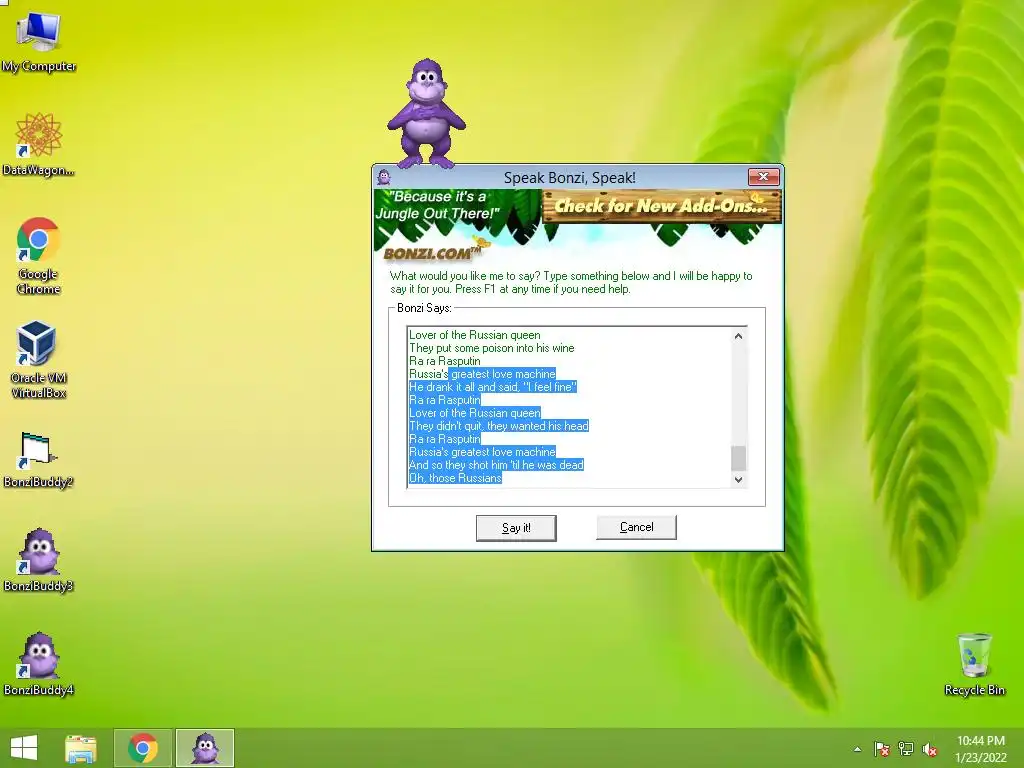Viewport: 1024px width, 768px height.
Task: Open the Windows Start button
Action: [24, 748]
